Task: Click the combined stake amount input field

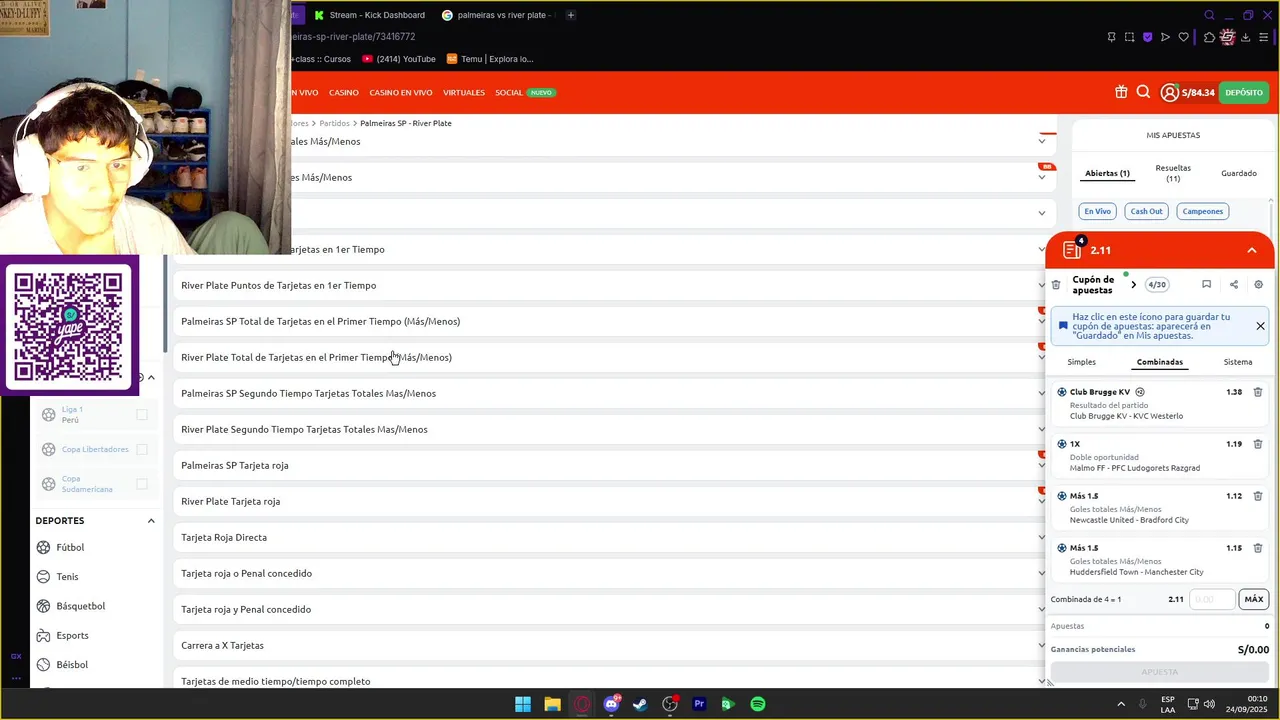Action: click(x=1212, y=599)
